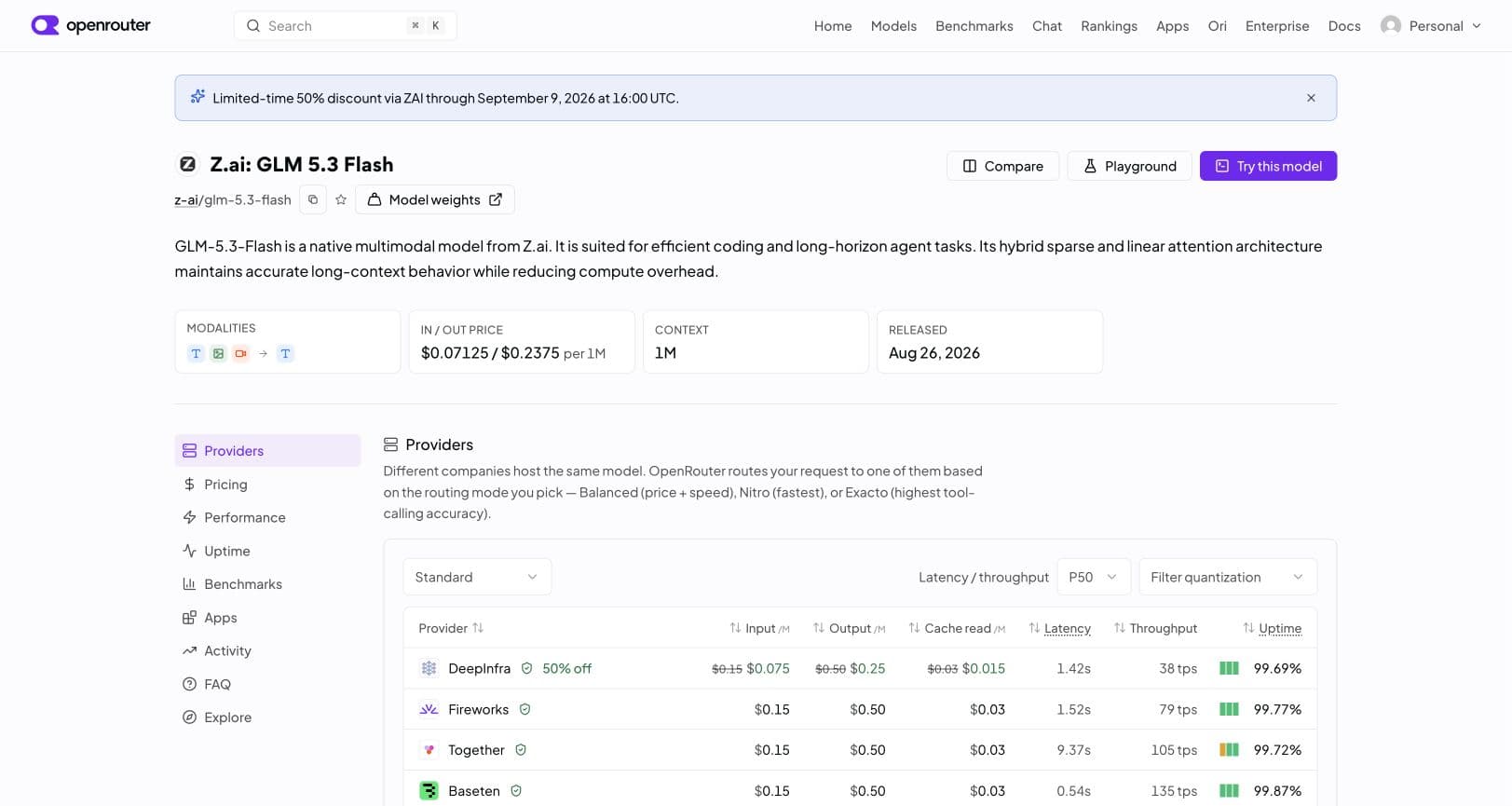Select FAQ in the sidebar
The image size is (1512, 806).
point(267,684)
